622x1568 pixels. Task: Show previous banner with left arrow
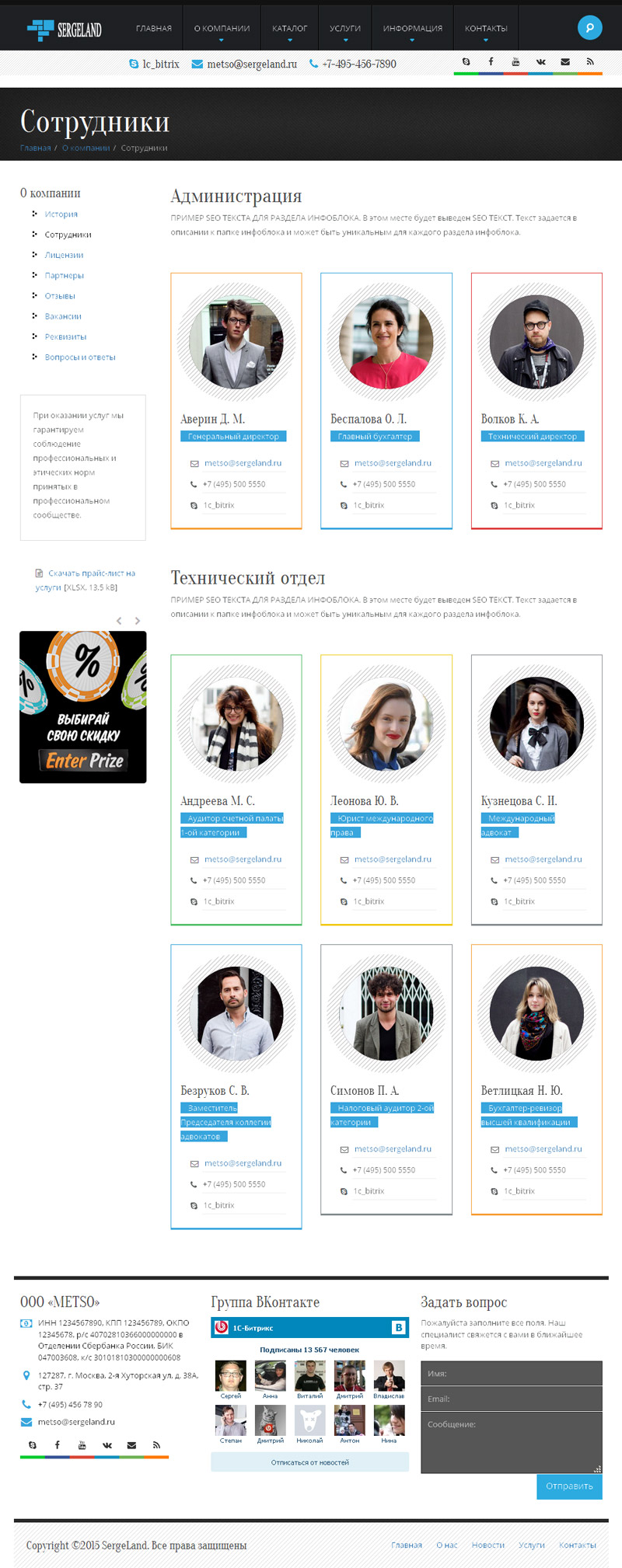pos(119,621)
